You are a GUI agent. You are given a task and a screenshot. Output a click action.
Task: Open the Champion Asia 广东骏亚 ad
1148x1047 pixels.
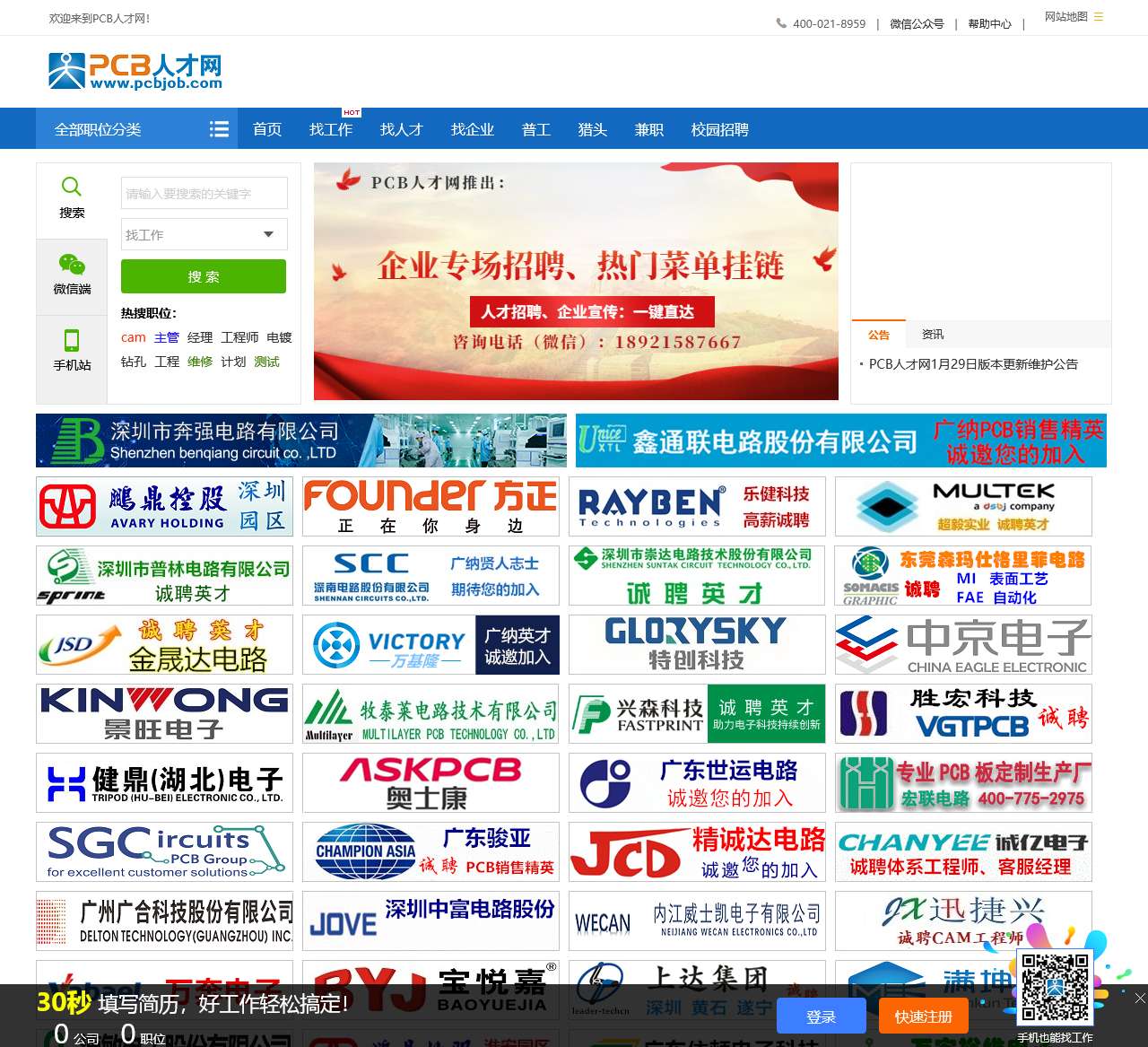click(x=430, y=852)
